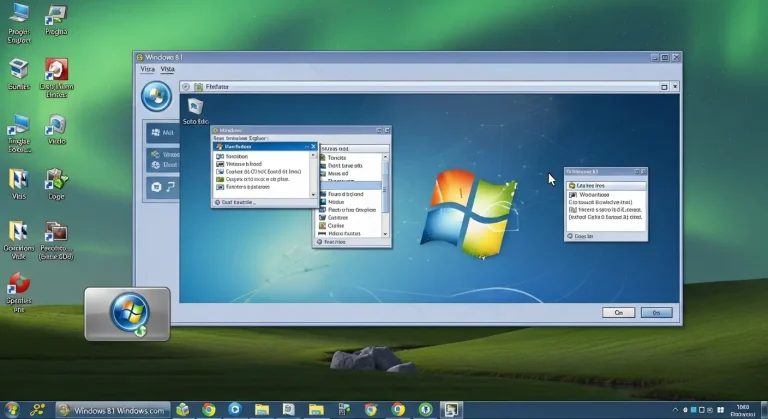Select the 'Dont' sidebar entry

click(x=164, y=165)
